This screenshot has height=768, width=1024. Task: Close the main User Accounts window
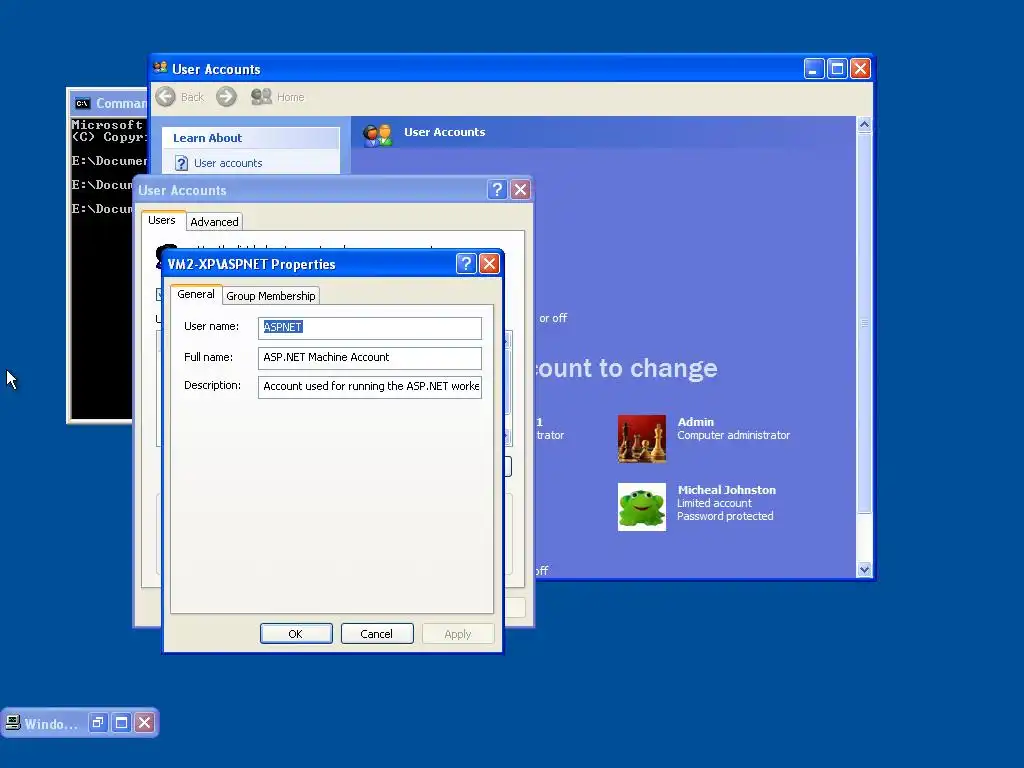[x=861, y=69]
